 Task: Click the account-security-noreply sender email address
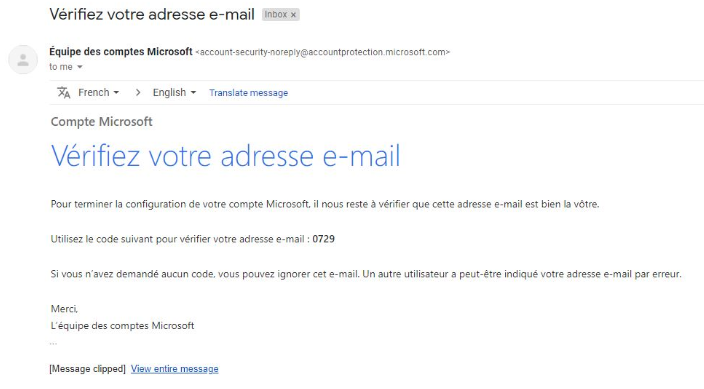pyautogui.click(x=322, y=52)
